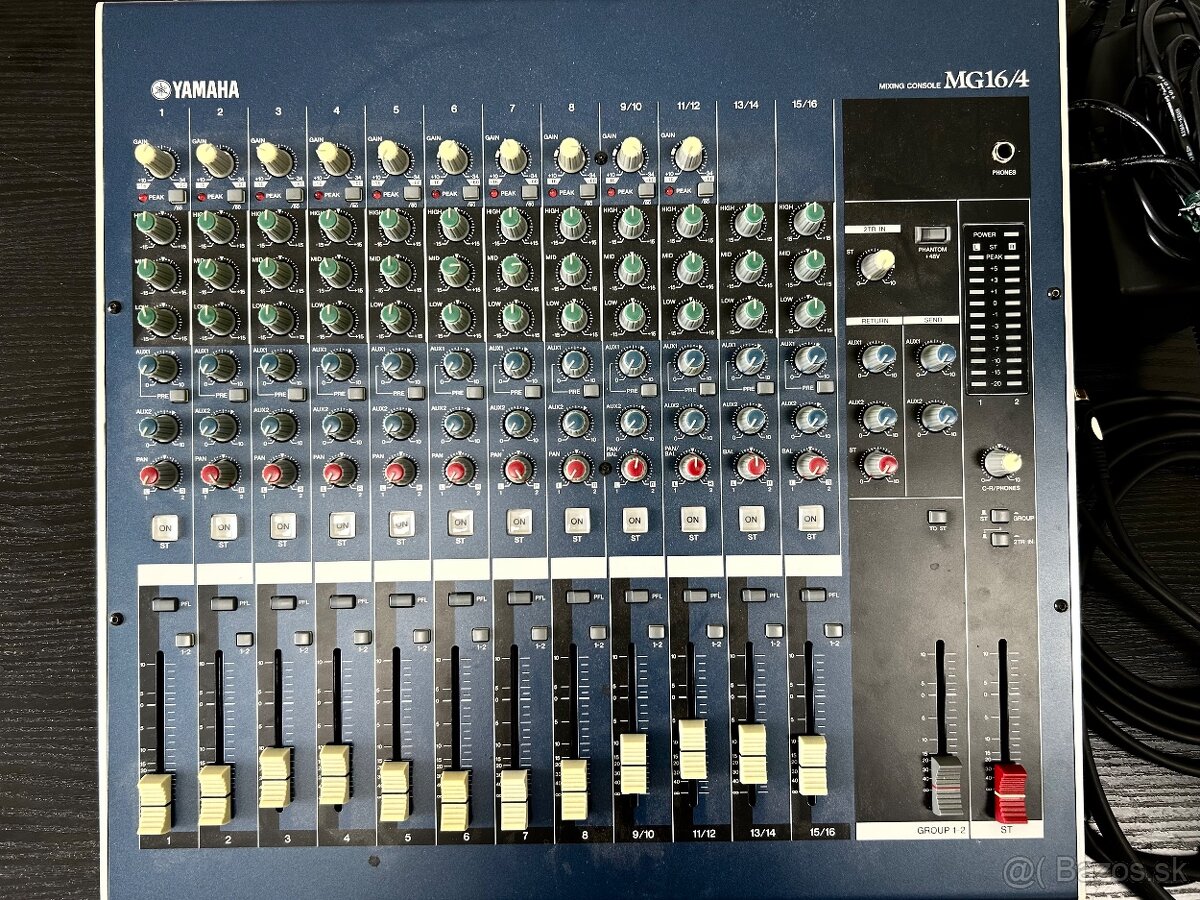Toggle the channel 2 PFL switch
Screen dimensions: 1200x900
(223, 603)
